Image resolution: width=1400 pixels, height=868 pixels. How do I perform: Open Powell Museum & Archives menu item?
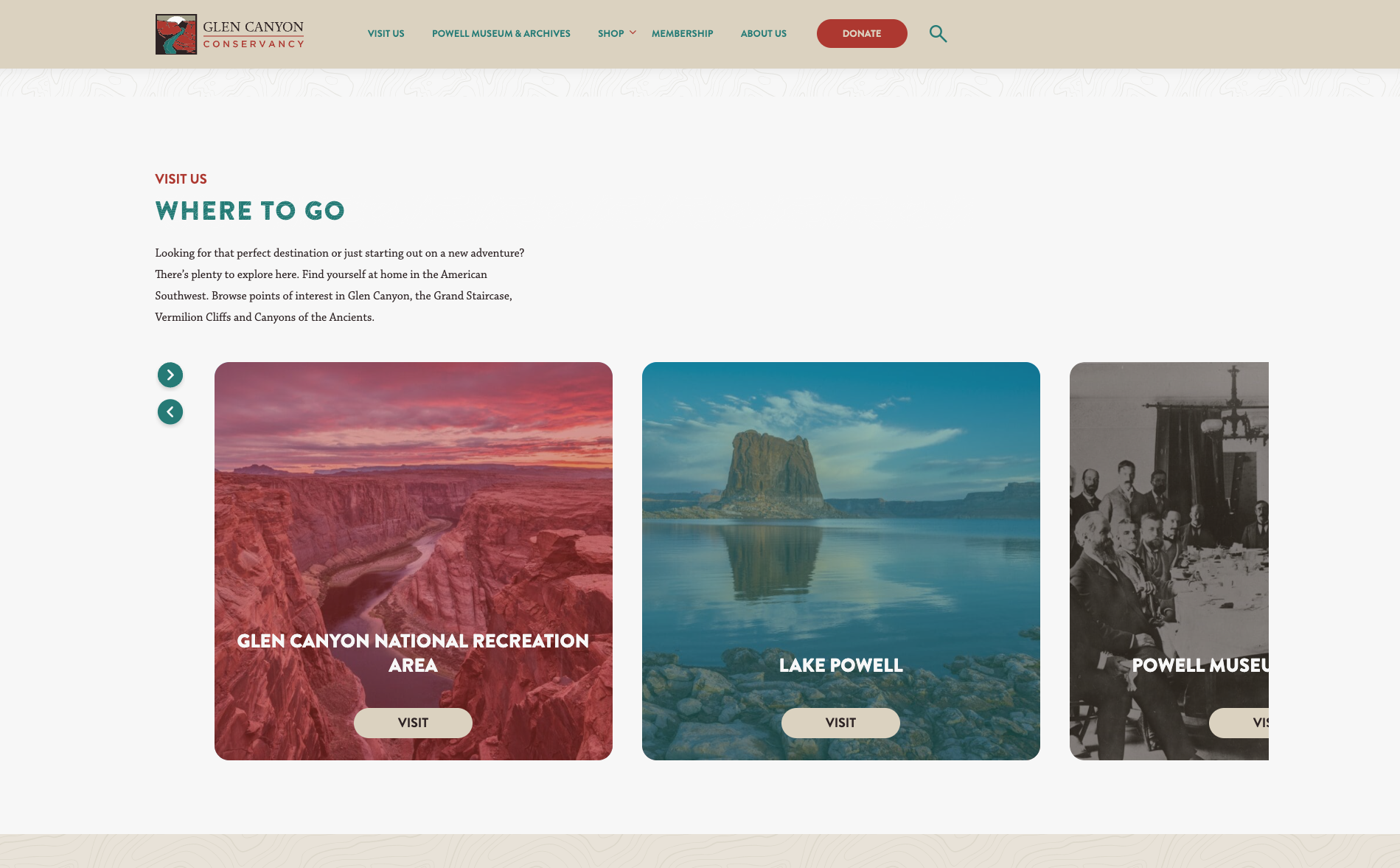501,34
